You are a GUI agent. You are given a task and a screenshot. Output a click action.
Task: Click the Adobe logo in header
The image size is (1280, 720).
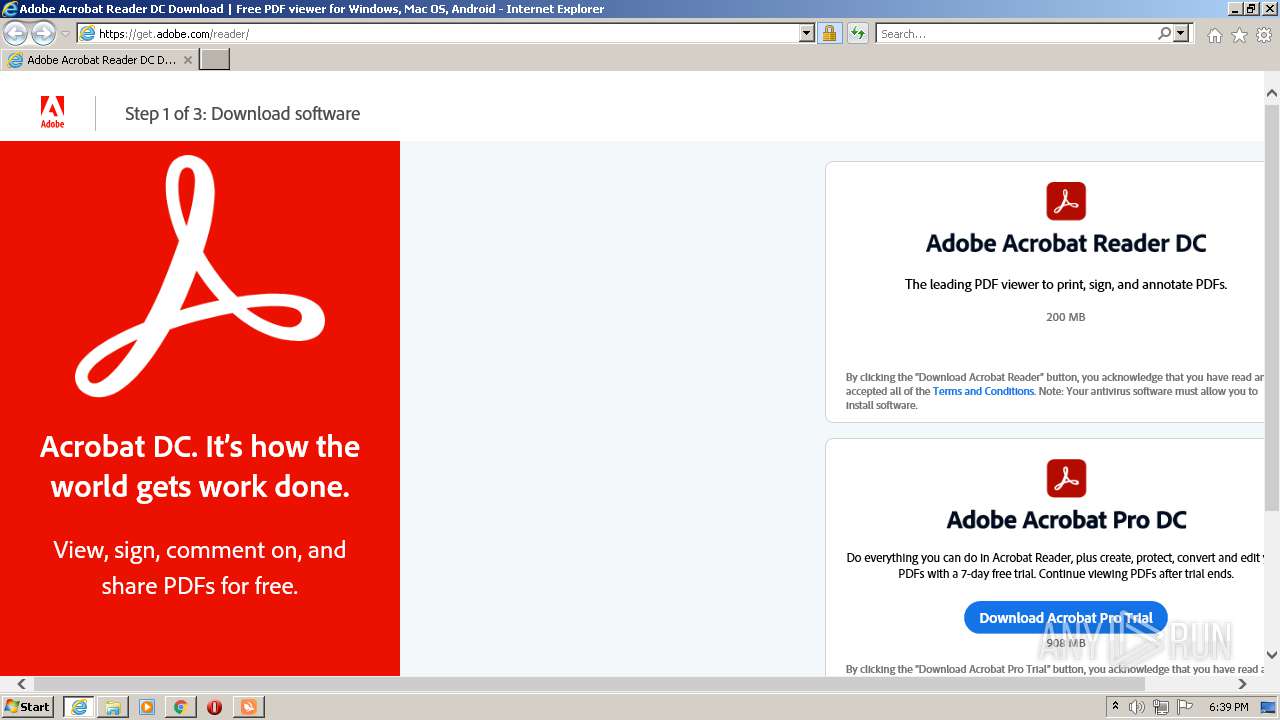click(52, 112)
